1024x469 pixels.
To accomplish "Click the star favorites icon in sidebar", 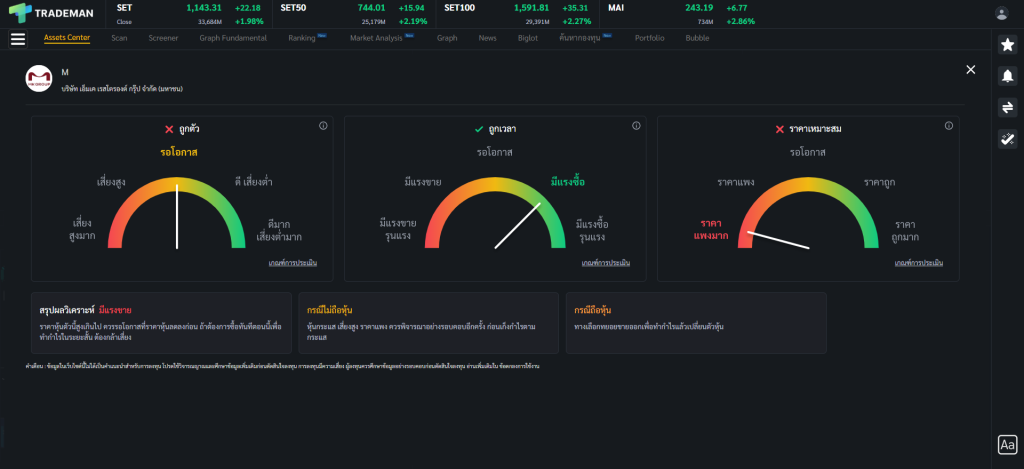I will point(1007,45).
